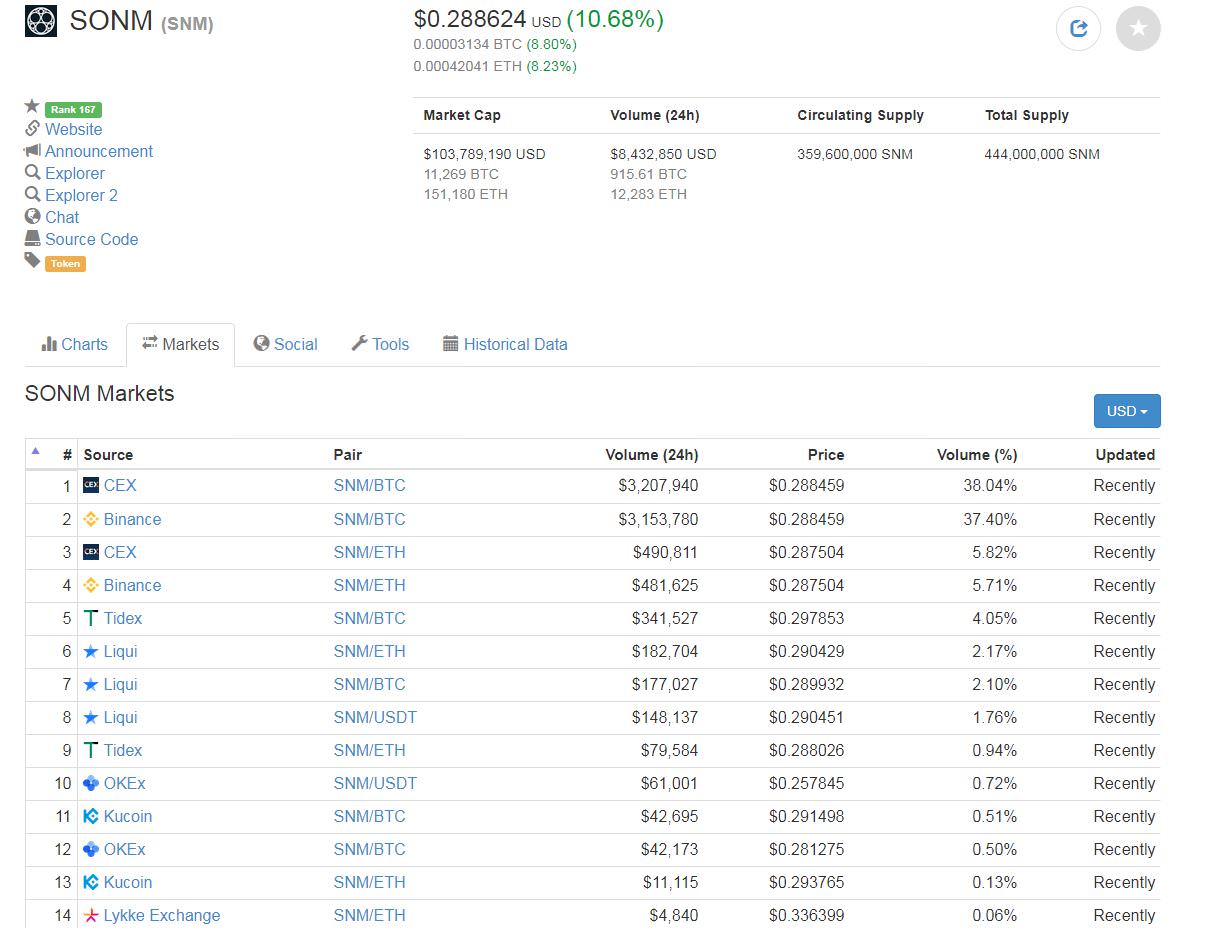Click the Token tag badge
This screenshot has width=1212, height=928.
[x=65, y=264]
